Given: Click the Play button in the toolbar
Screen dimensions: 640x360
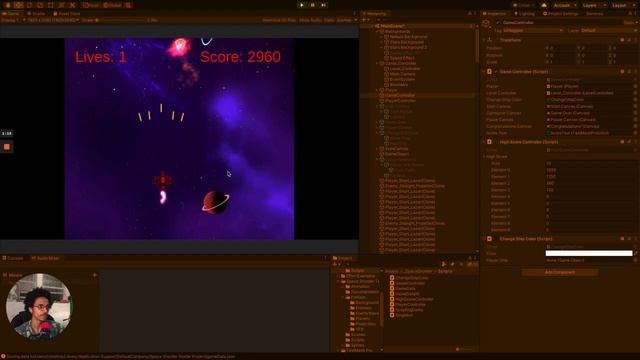Looking at the screenshot, I should 302,5.
